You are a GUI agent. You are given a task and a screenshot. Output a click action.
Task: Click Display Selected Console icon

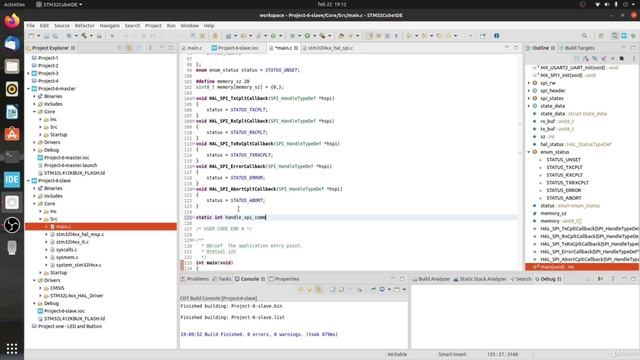[x=382, y=289]
